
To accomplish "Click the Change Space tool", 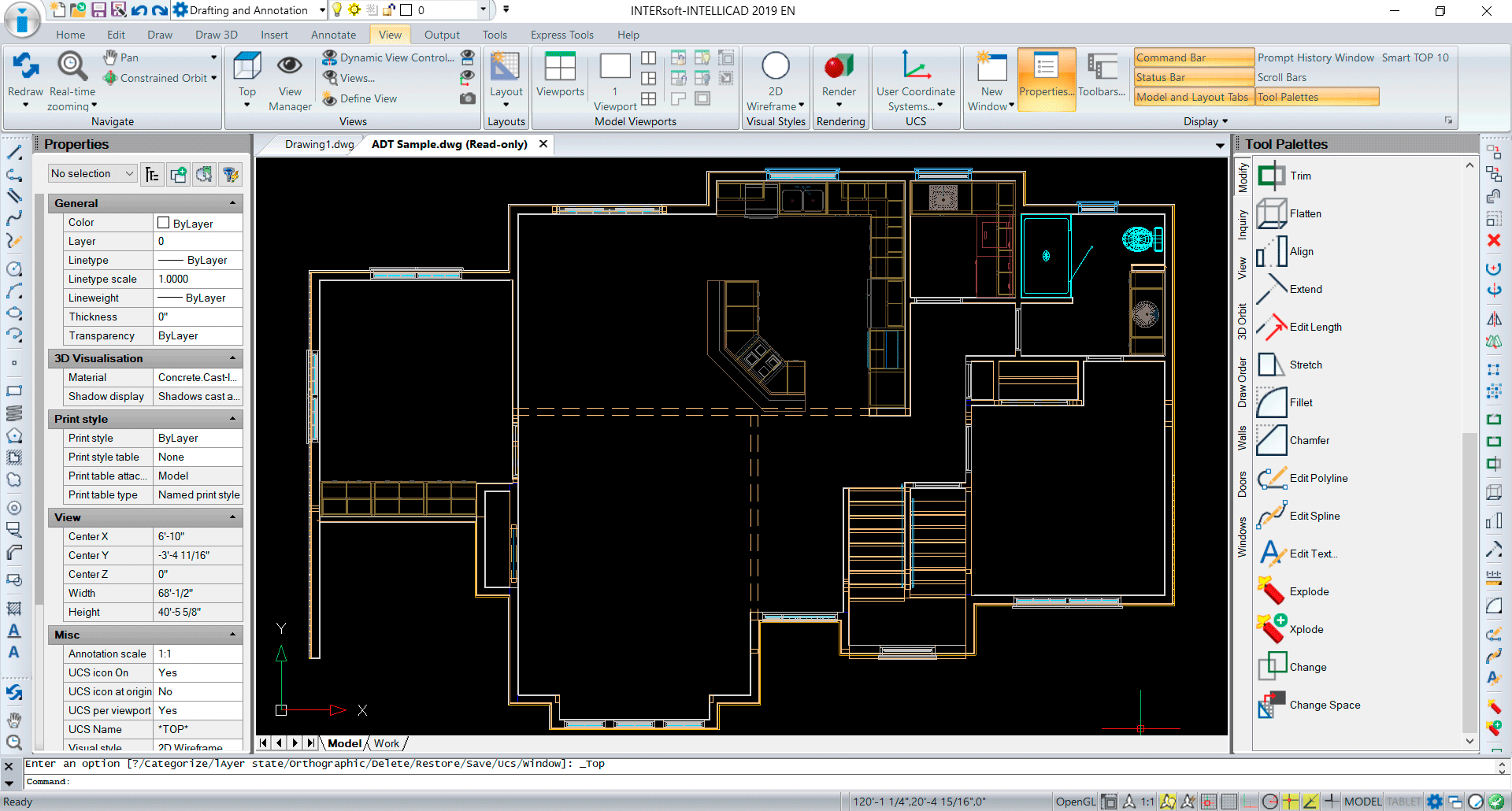I will (x=1309, y=705).
